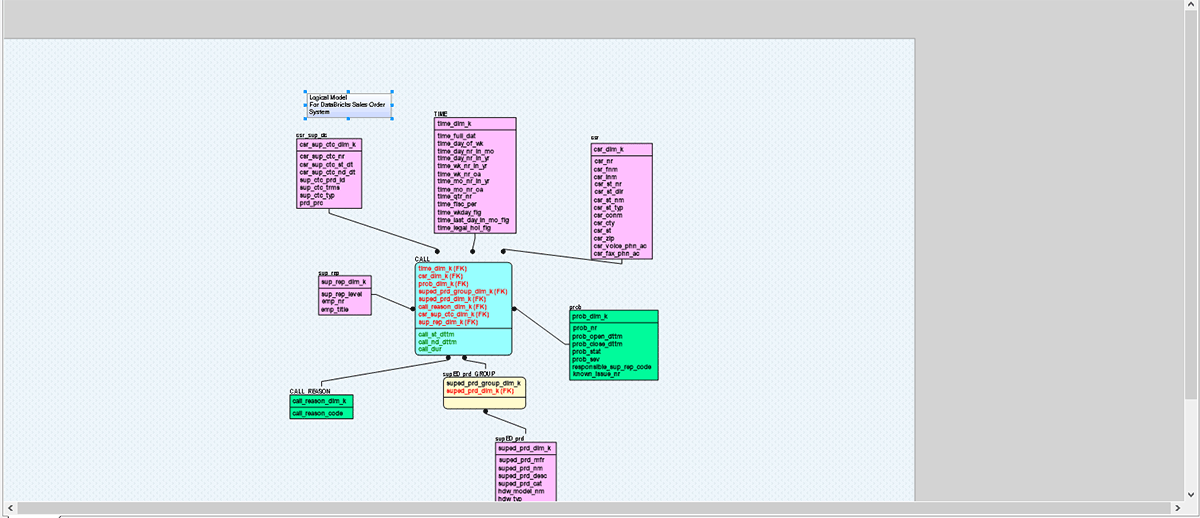
Task: Click the horizontal scrollbar left arrow
Action: [9, 509]
